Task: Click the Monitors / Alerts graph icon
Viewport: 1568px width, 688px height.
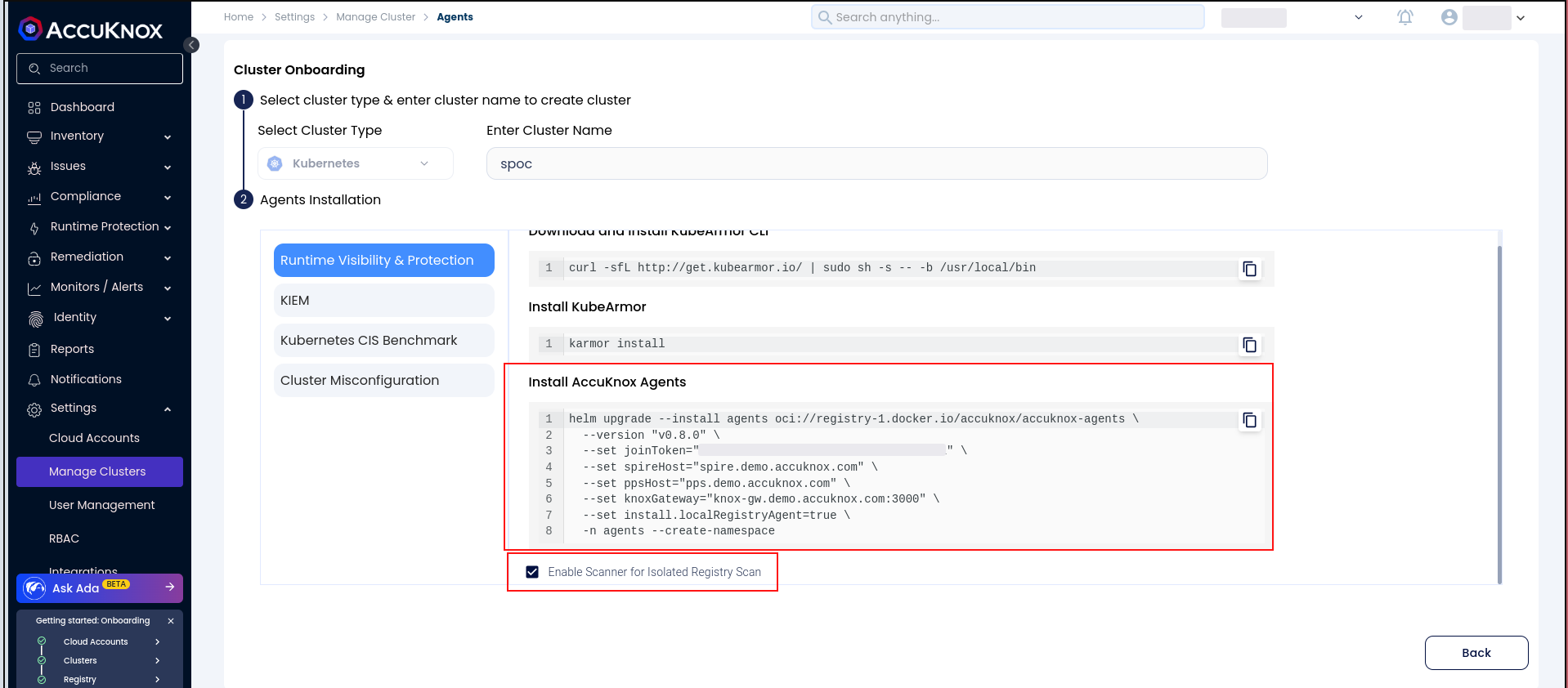Action: point(34,288)
